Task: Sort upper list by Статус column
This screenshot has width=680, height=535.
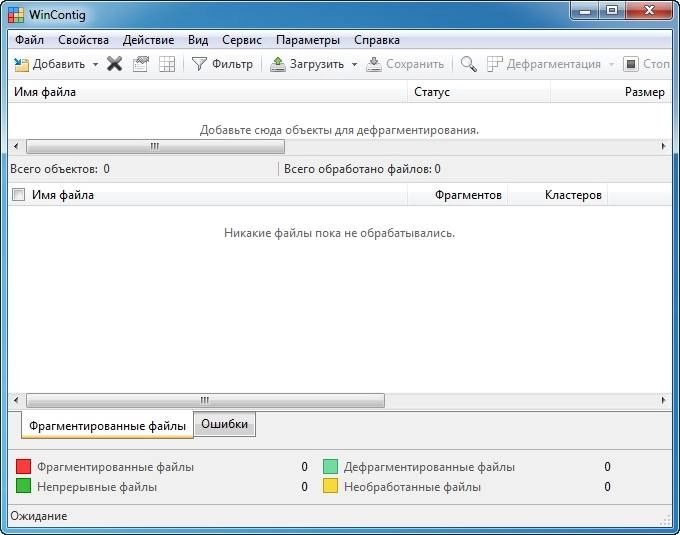Action: pos(479,92)
